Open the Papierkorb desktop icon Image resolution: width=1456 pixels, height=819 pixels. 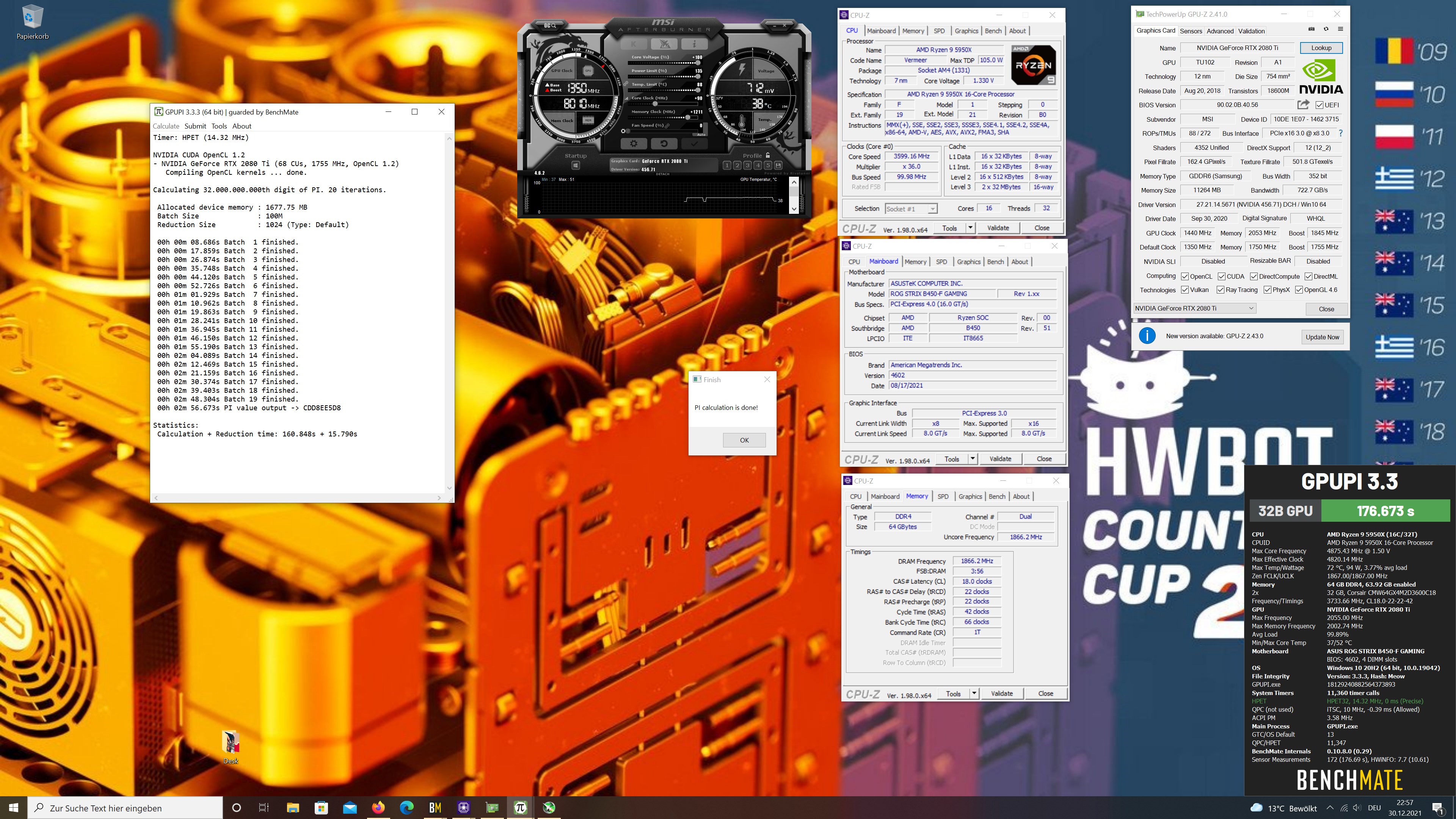click(x=32, y=23)
